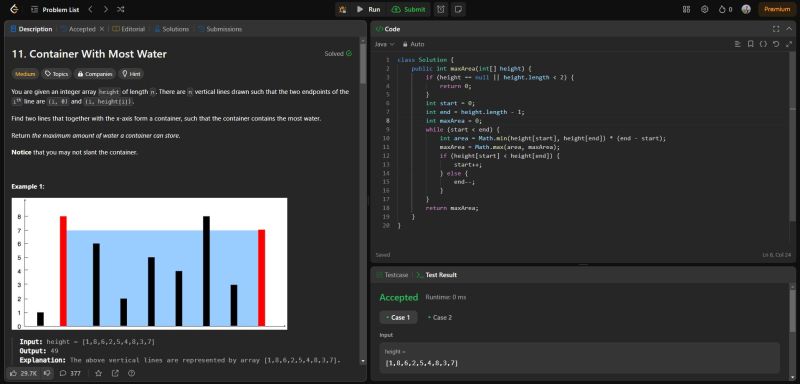Bookmark the code with bookmark icon
This screenshot has width=800, height=384.
coord(751,44)
